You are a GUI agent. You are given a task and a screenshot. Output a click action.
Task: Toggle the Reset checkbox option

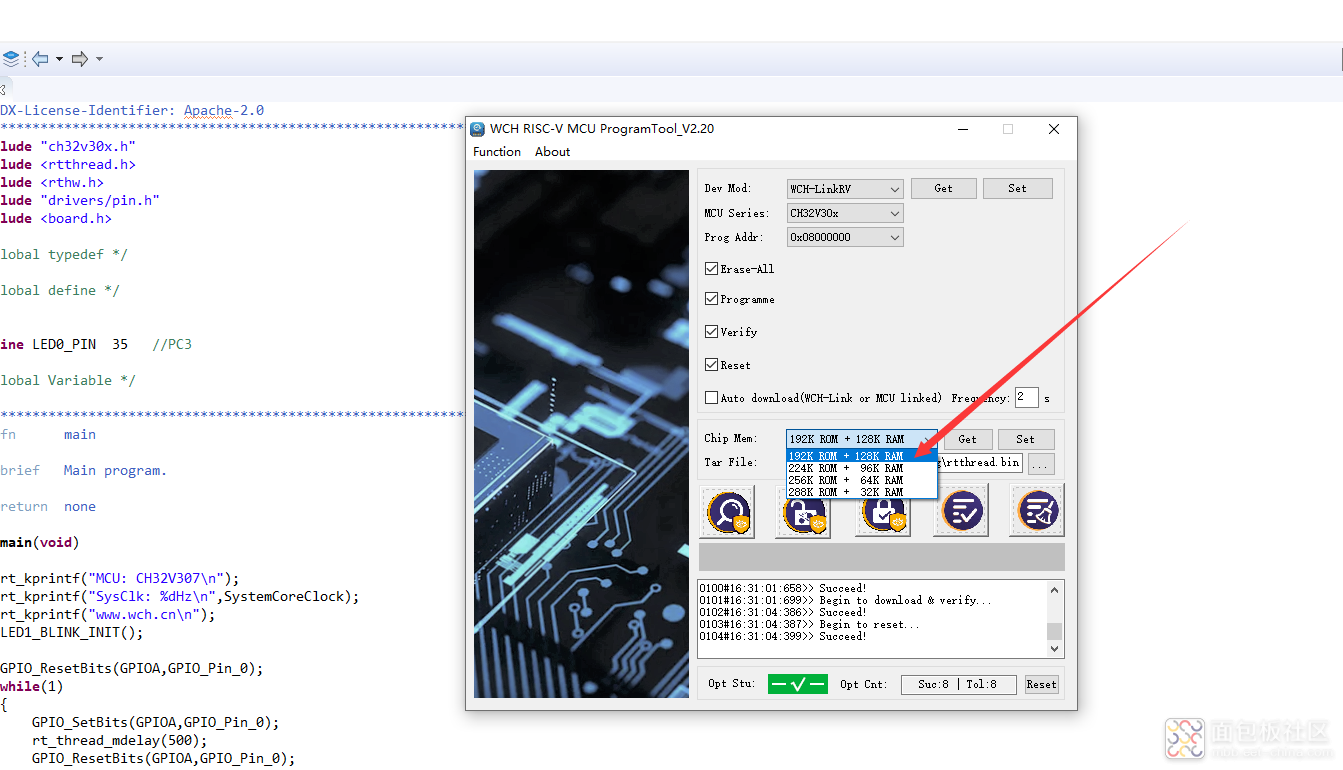712,365
